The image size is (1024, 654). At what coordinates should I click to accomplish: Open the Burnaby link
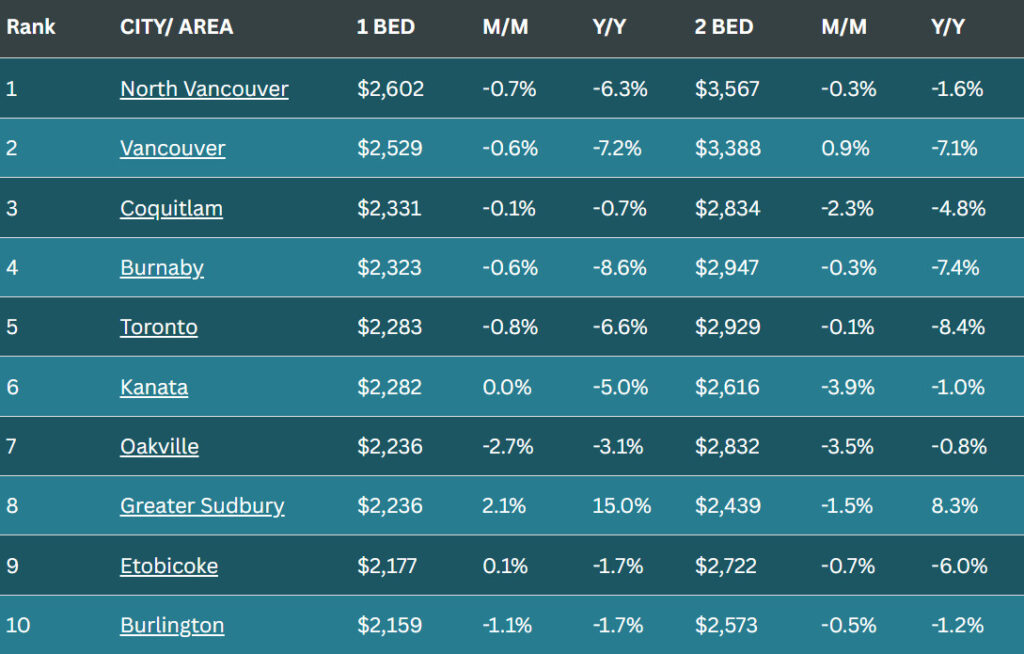[162, 268]
